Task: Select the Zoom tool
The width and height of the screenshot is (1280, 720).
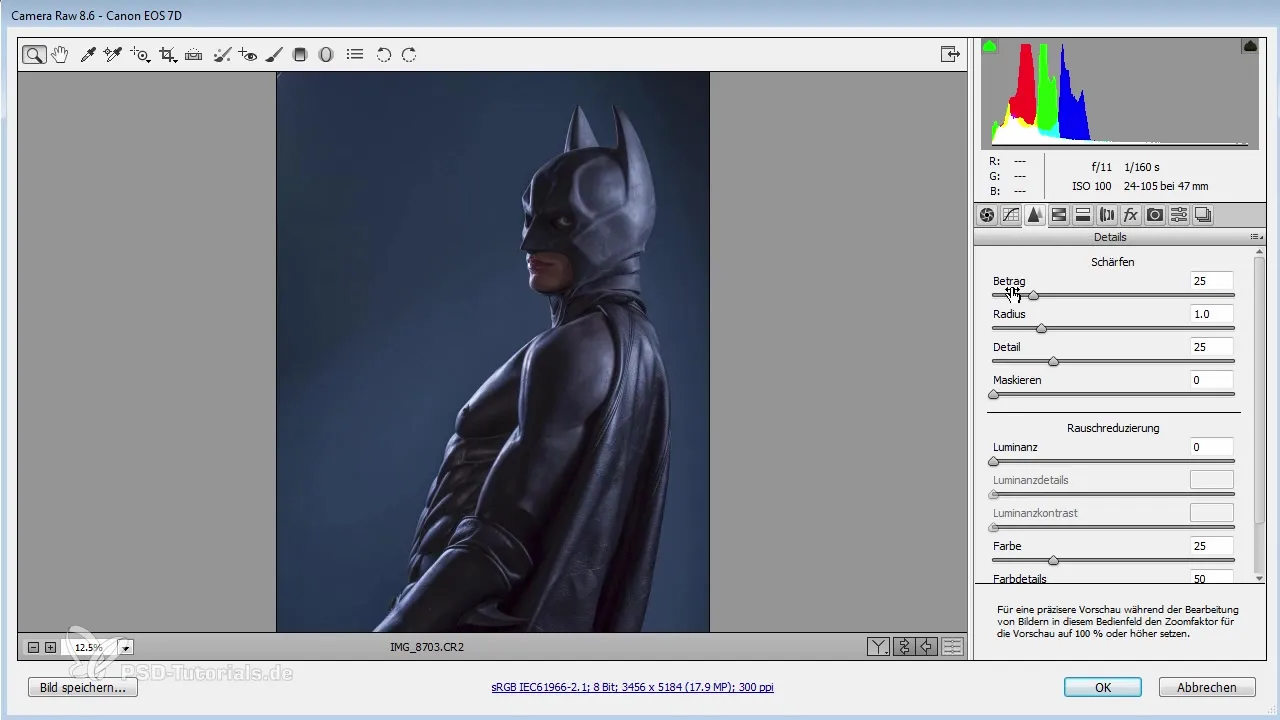Action: coord(34,55)
